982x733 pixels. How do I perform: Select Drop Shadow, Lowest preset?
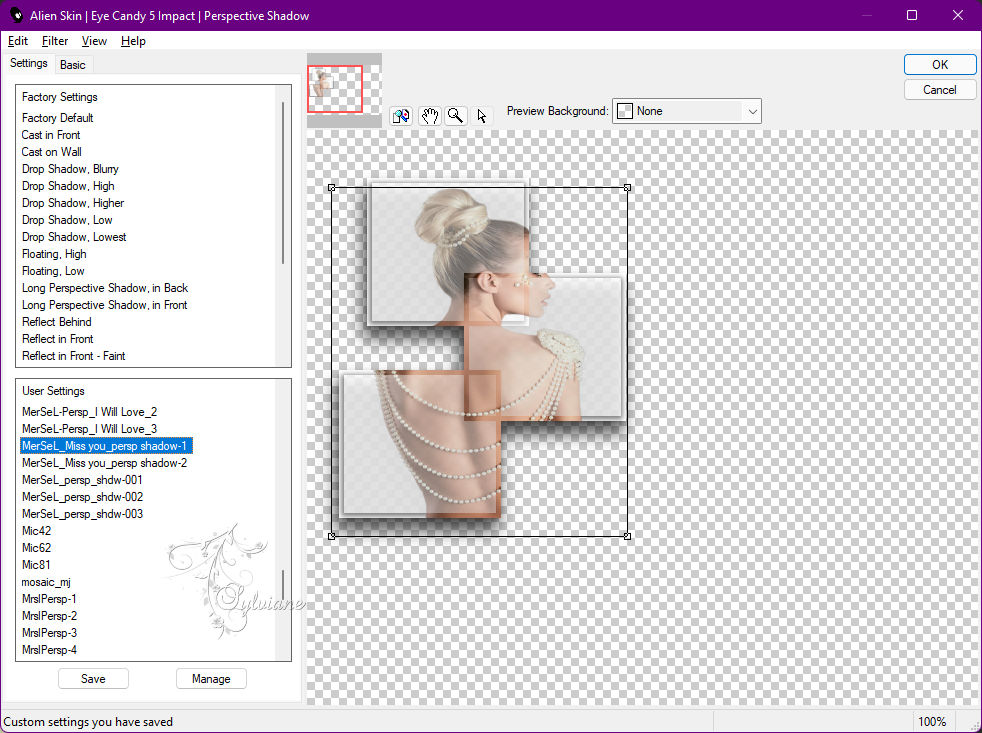coord(74,237)
